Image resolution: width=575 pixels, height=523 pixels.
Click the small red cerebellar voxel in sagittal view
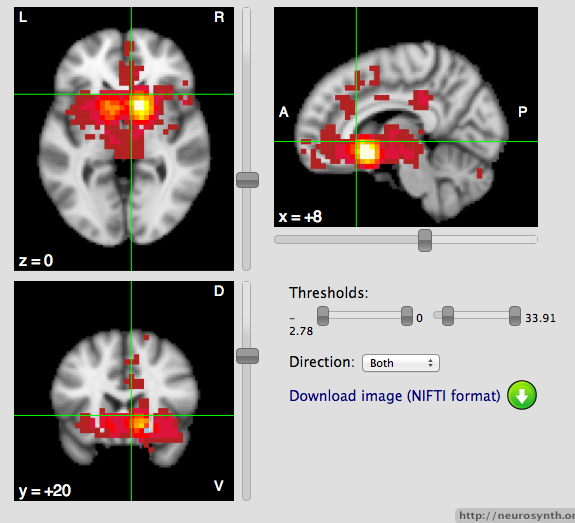tap(480, 173)
